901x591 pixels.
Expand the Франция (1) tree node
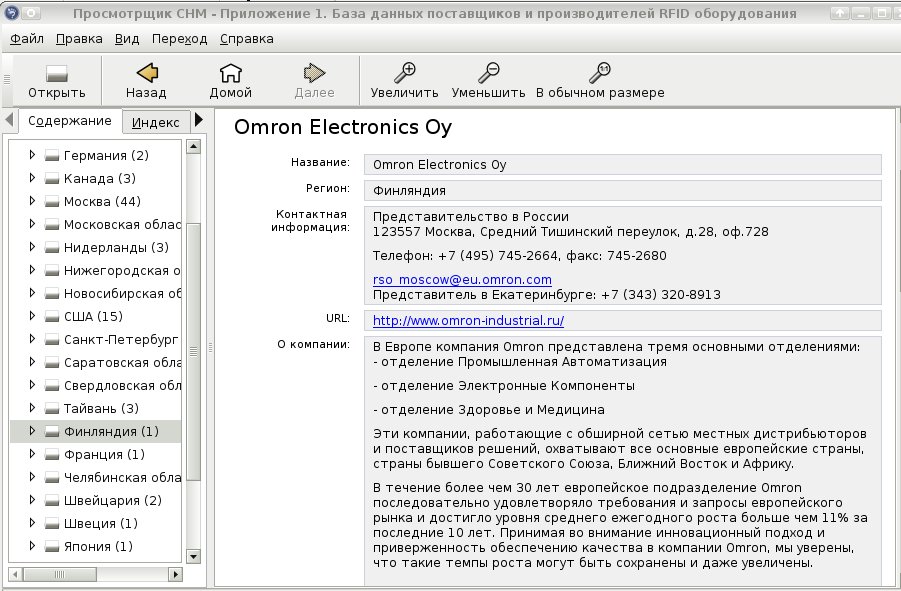[32, 453]
